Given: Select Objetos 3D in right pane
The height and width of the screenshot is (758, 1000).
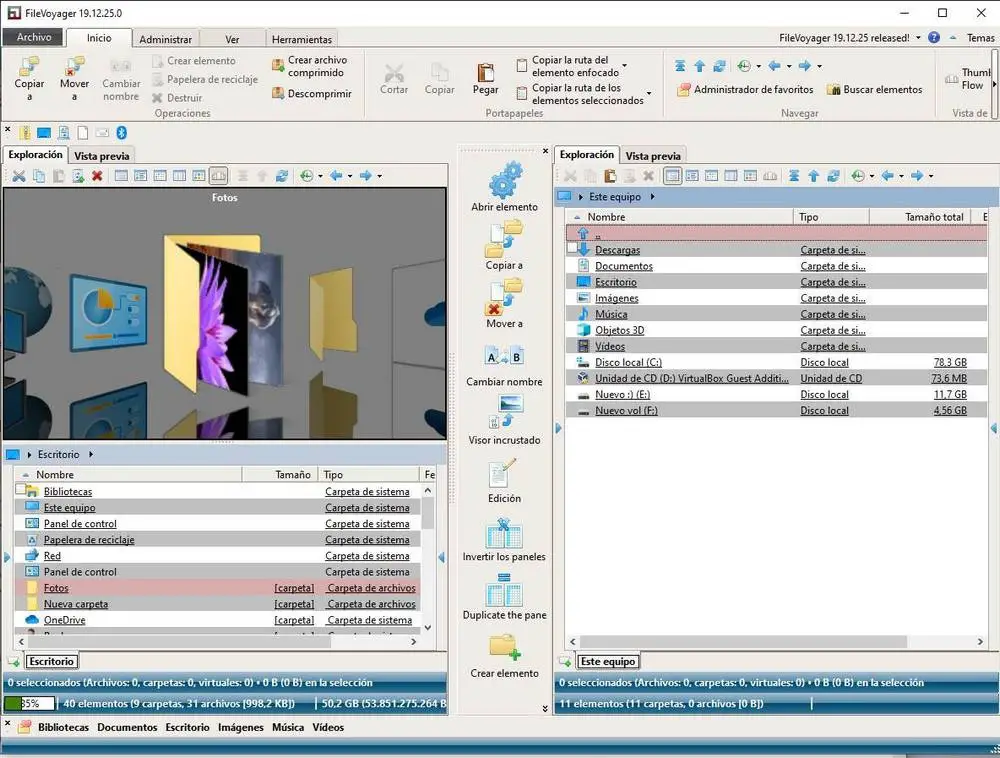Looking at the screenshot, I should pos(619,330).
